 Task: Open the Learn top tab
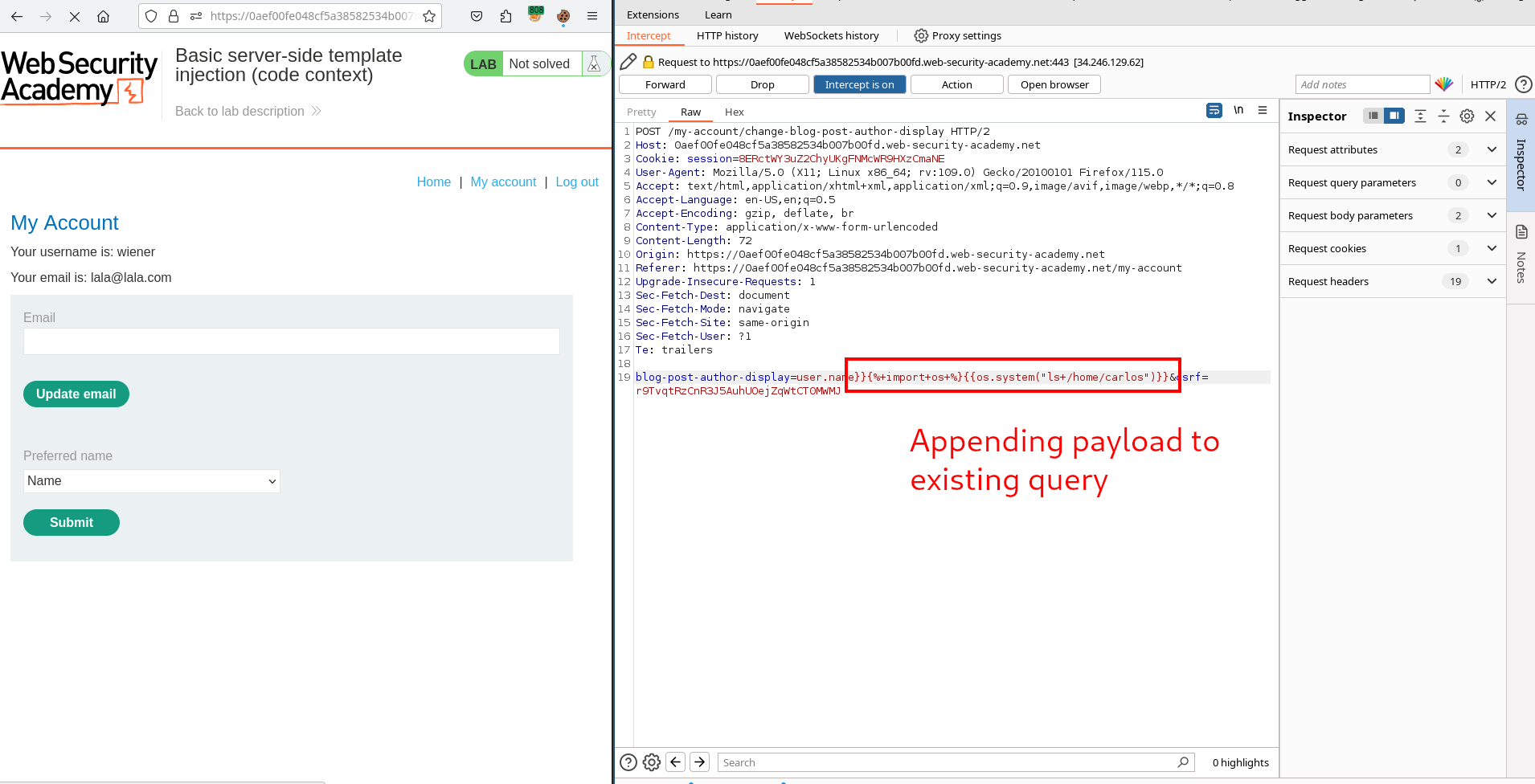click(718, 14)
